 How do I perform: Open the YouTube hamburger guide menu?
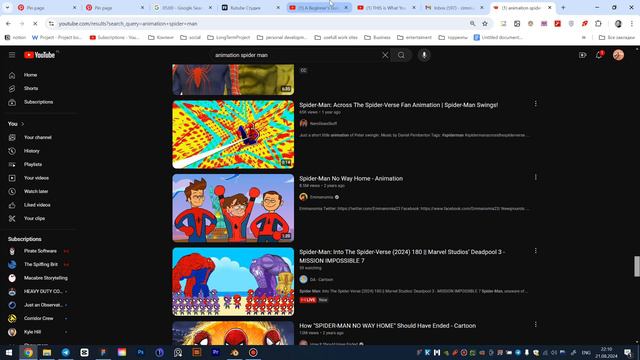click(x=12, y=55)
